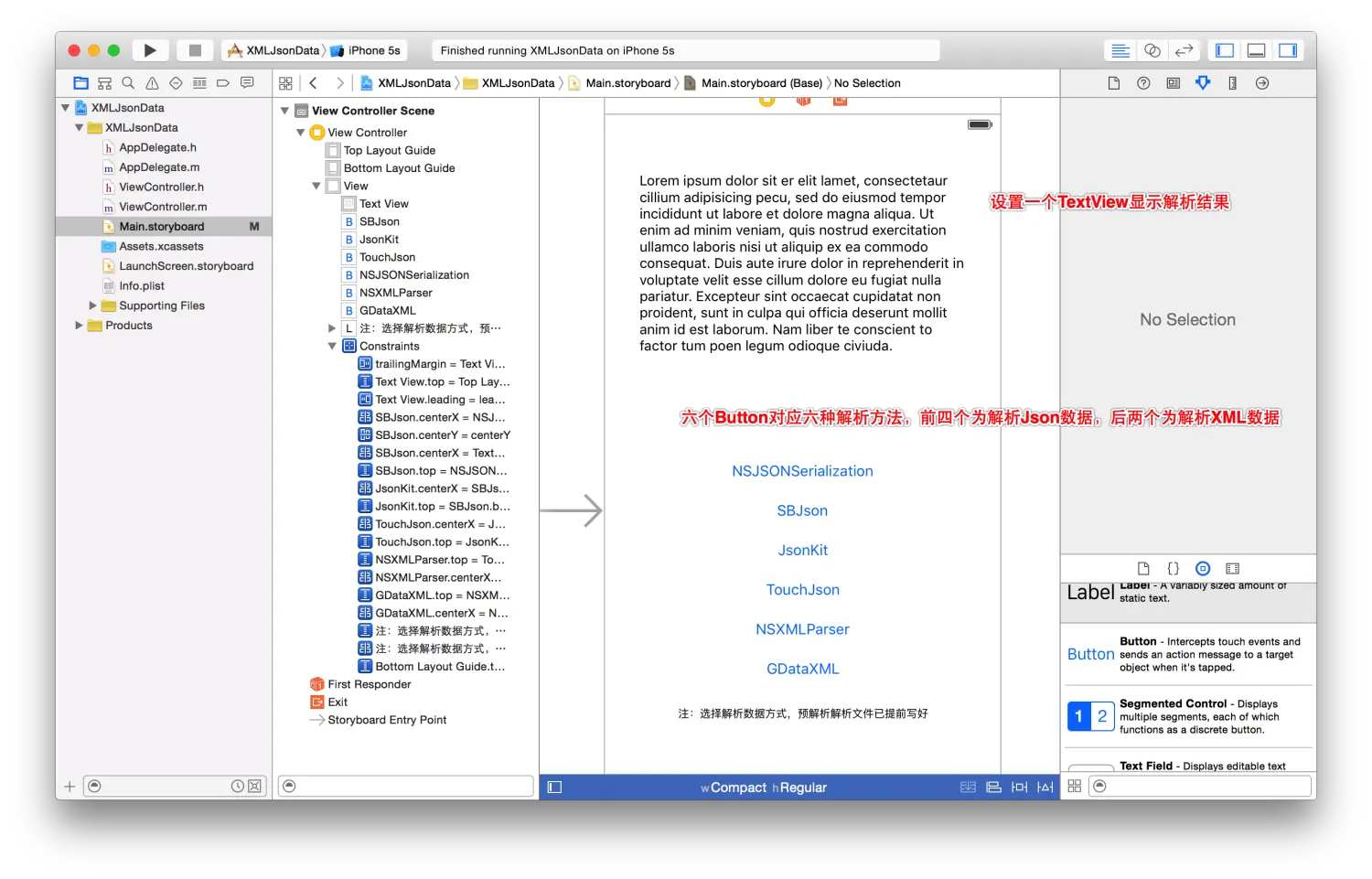Select Storyboard Entry Point in outline
1372x879 pixels.
tap(387, 720)
